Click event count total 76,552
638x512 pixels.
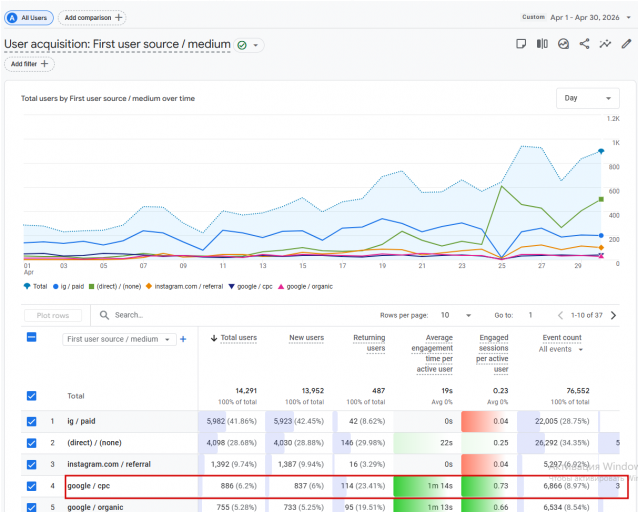point(578,391)
